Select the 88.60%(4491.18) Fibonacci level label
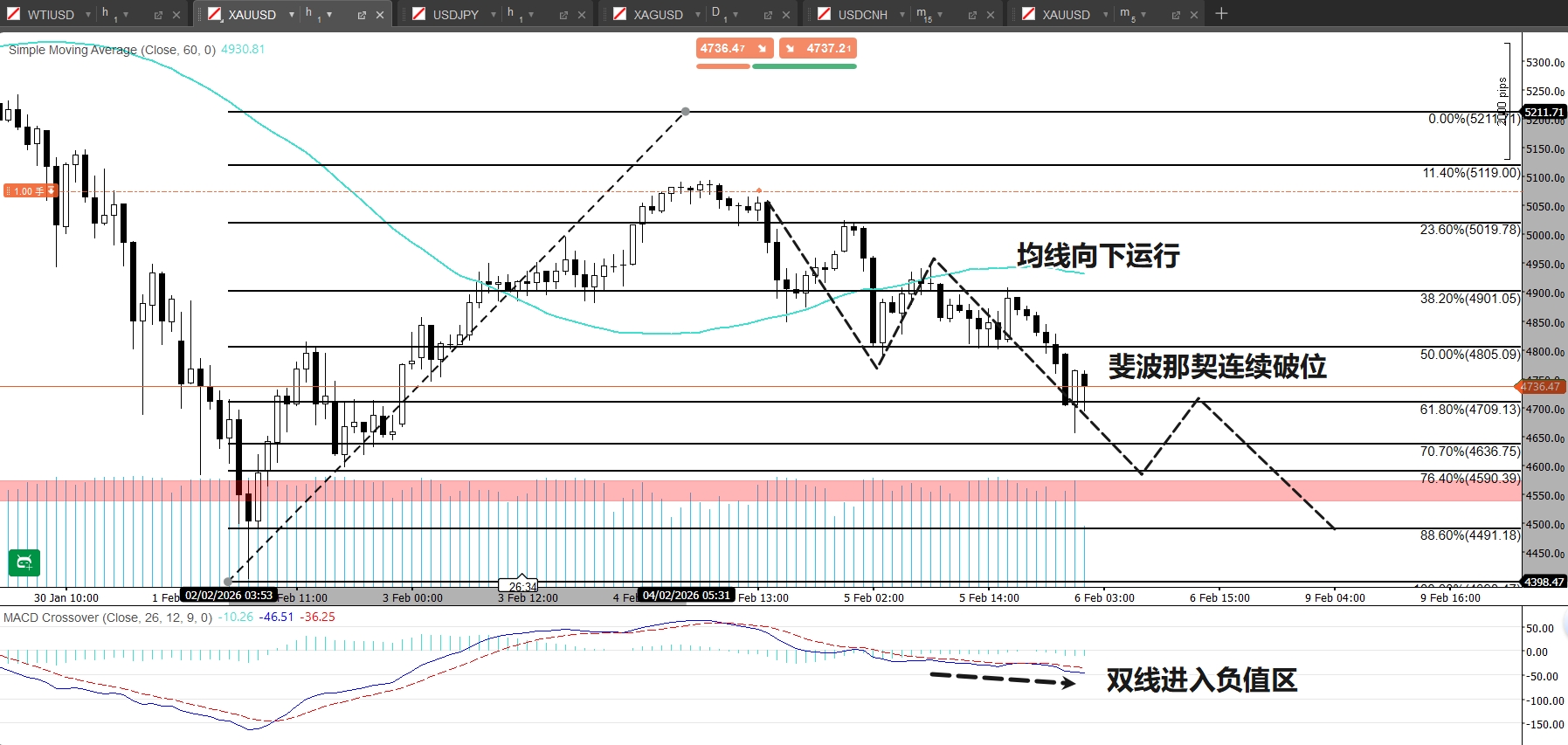The height and width of the screenshot is (745, 1568). (x=1470, y=535)
